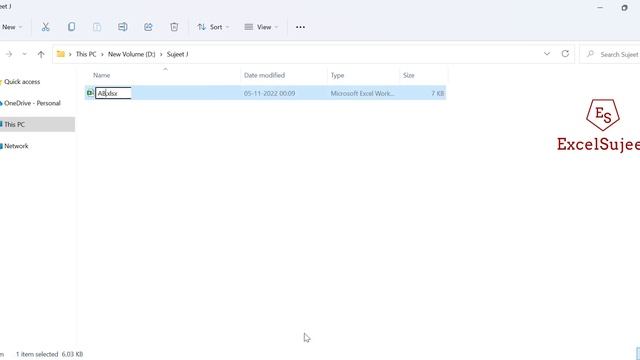Click the Copy icon in toolbar
This screenshot has height=360, width=640.
coord(71,27)
